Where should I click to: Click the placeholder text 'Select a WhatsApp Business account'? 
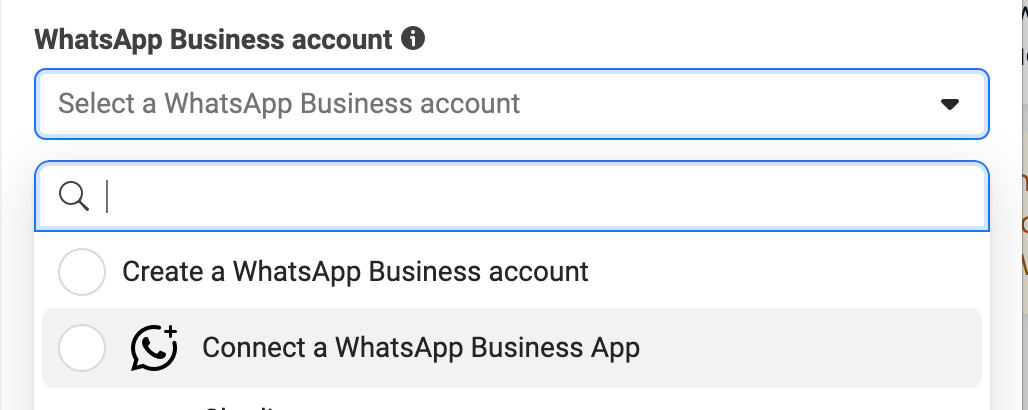[289, 103]
